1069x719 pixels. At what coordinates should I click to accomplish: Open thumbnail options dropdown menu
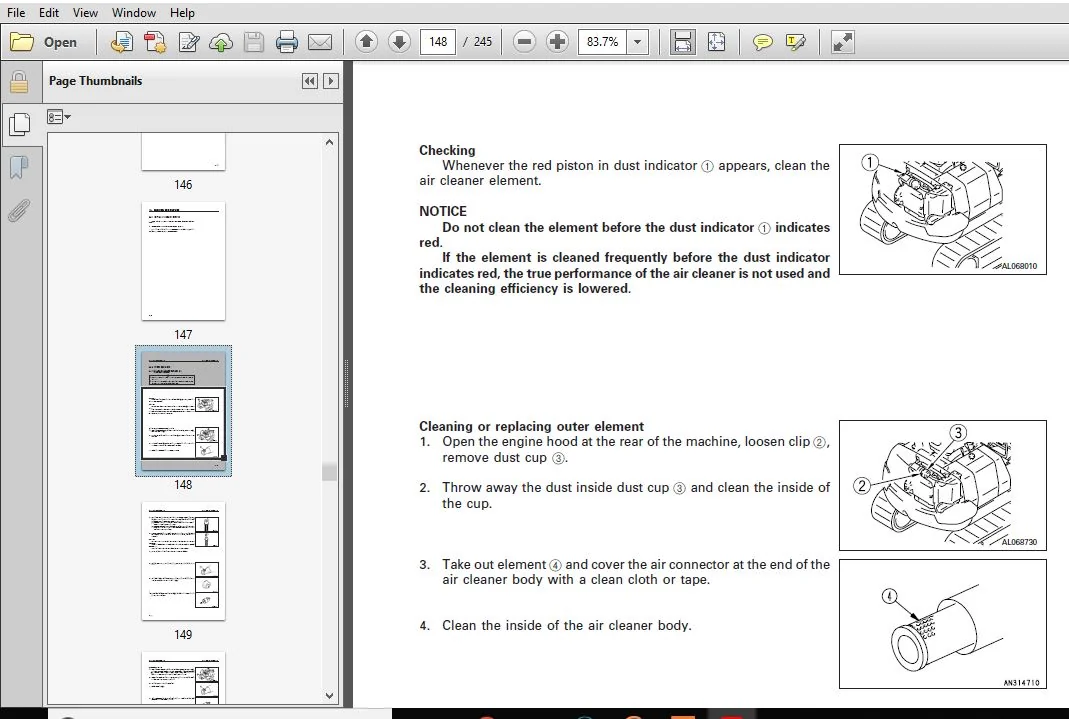59,117
